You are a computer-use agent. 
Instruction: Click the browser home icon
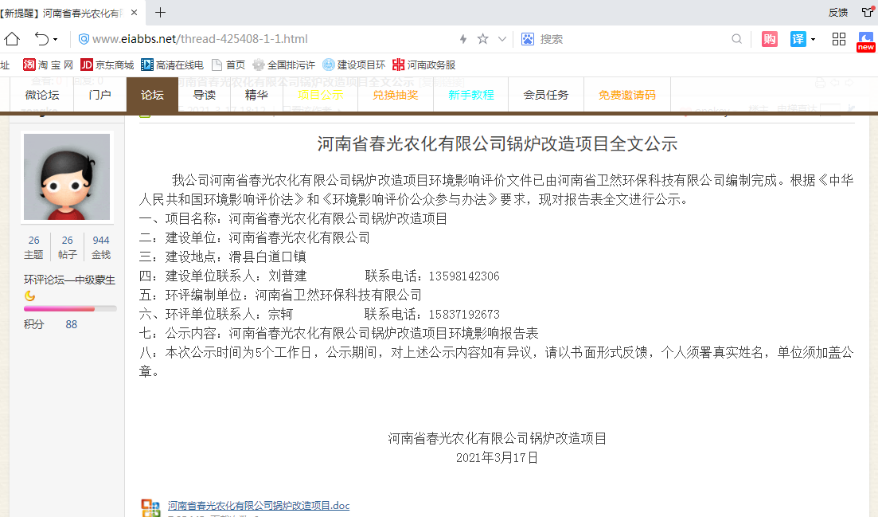12,39
